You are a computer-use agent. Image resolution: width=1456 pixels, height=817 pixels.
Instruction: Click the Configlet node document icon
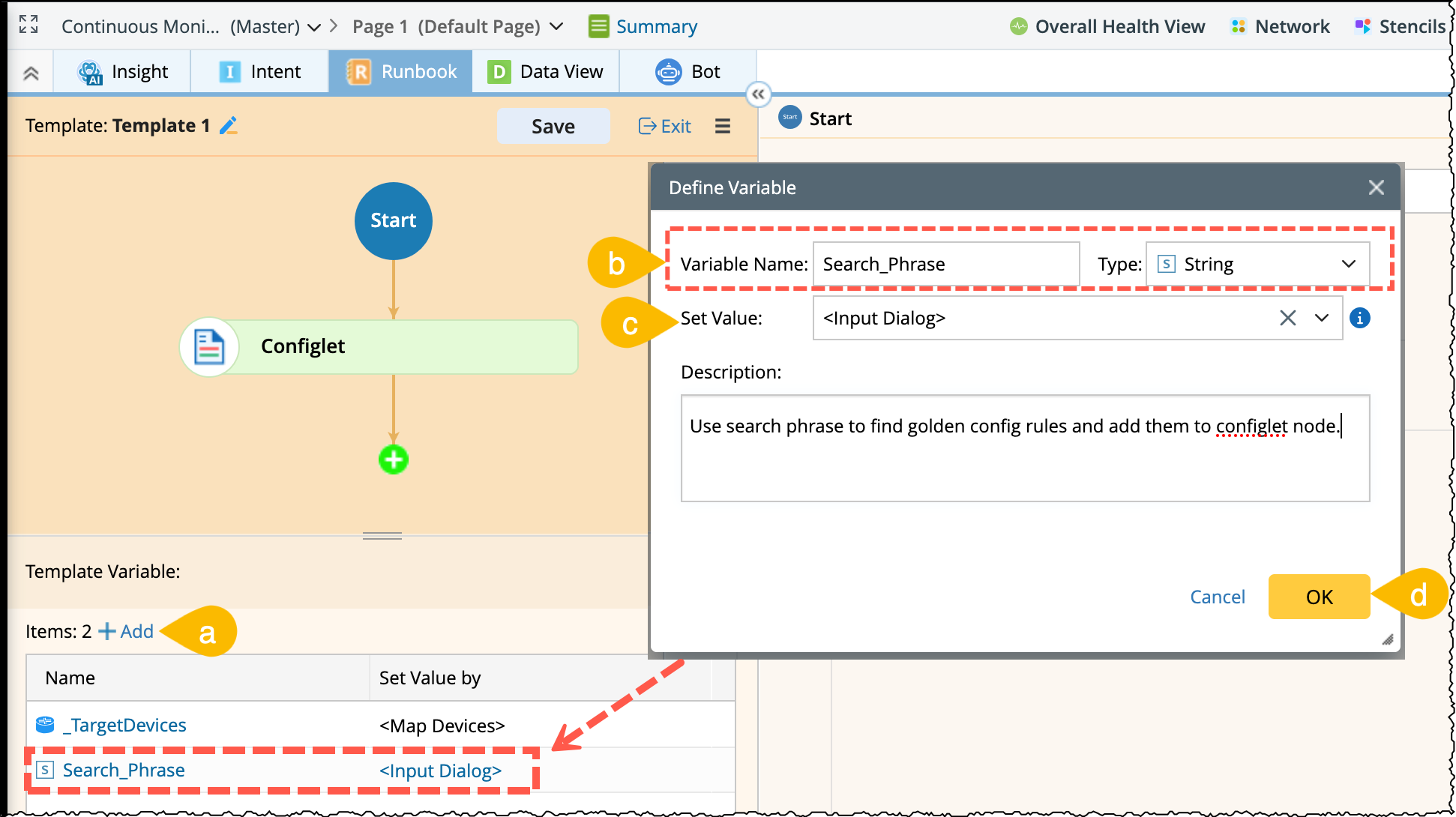point(209,347)
